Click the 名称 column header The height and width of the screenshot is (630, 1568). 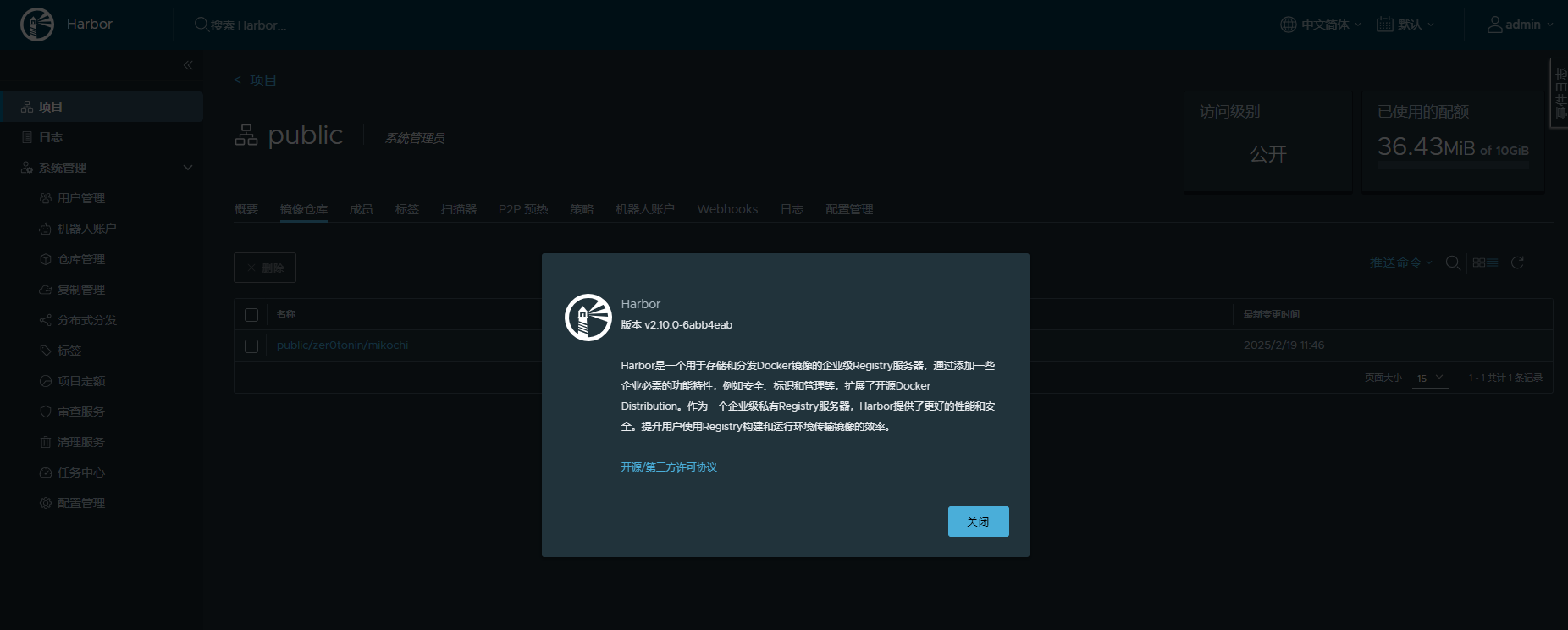click(x=286, y=314)
